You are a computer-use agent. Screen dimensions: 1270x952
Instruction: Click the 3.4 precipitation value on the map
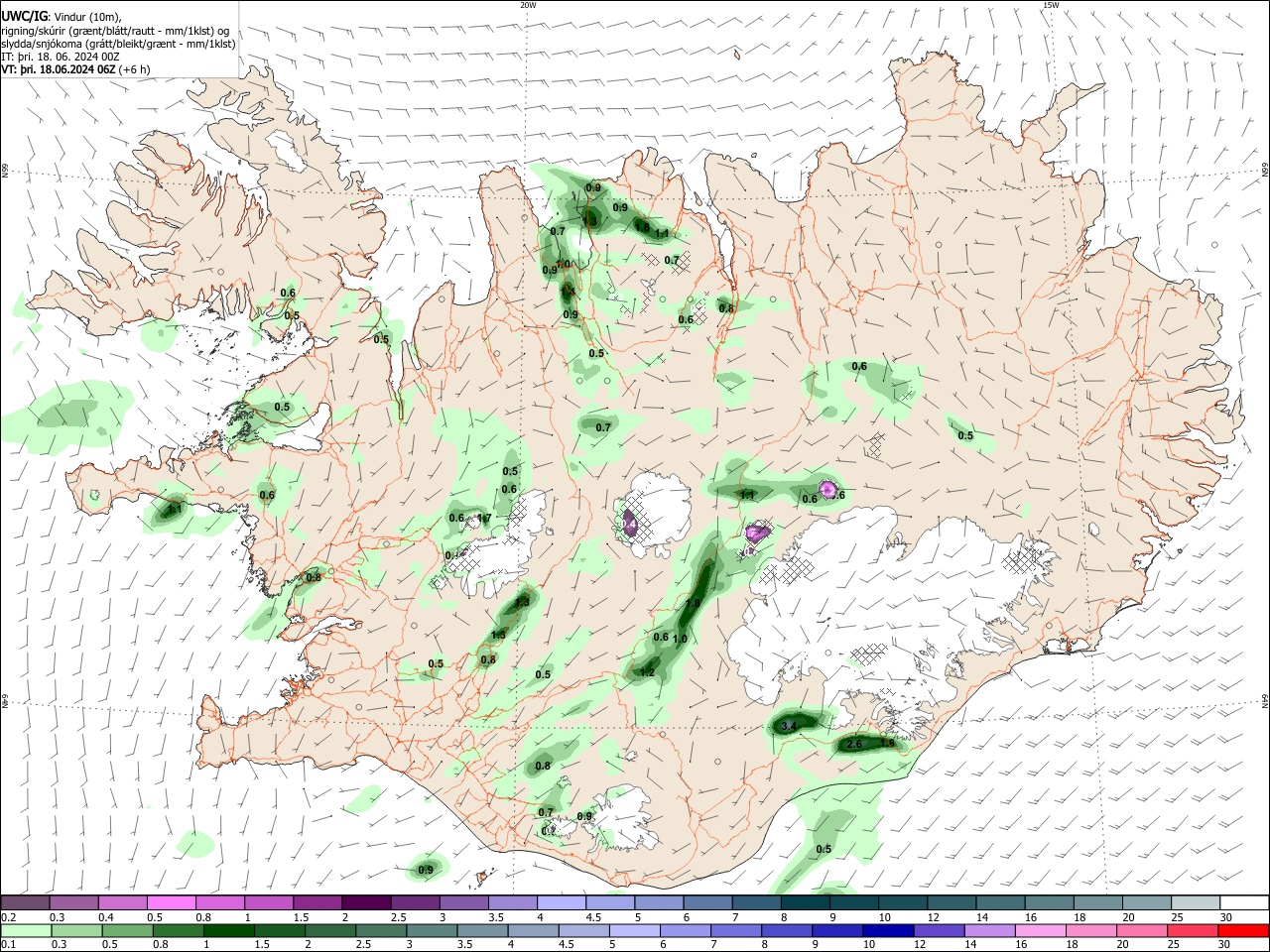pos(789,727)
